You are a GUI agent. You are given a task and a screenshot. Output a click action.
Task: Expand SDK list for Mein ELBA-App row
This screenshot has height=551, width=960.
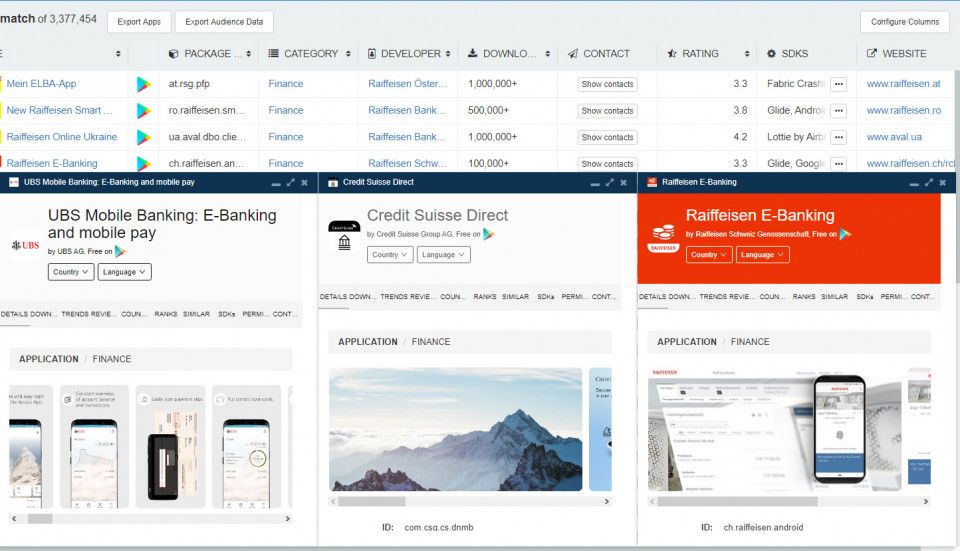point(839,84)
